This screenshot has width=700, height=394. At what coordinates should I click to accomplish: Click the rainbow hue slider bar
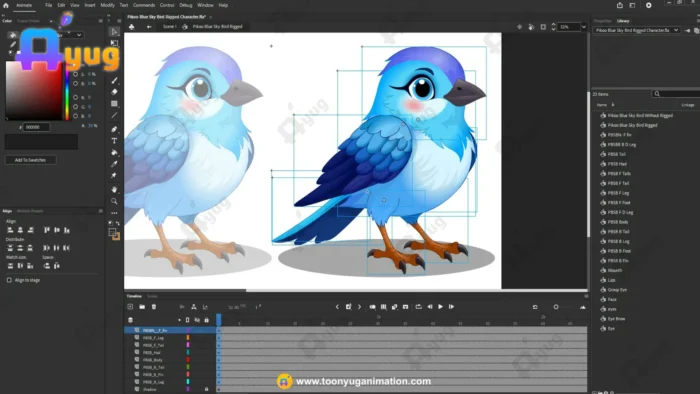[67, 91]
